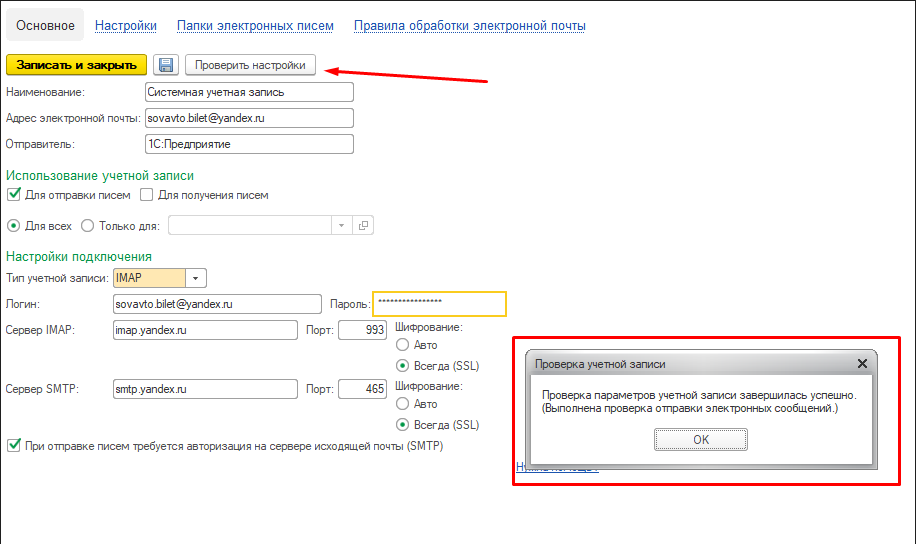916x544 pixels.
Task: Open the 'Только для' user dropdown arrow
Action: click(343, 226)
